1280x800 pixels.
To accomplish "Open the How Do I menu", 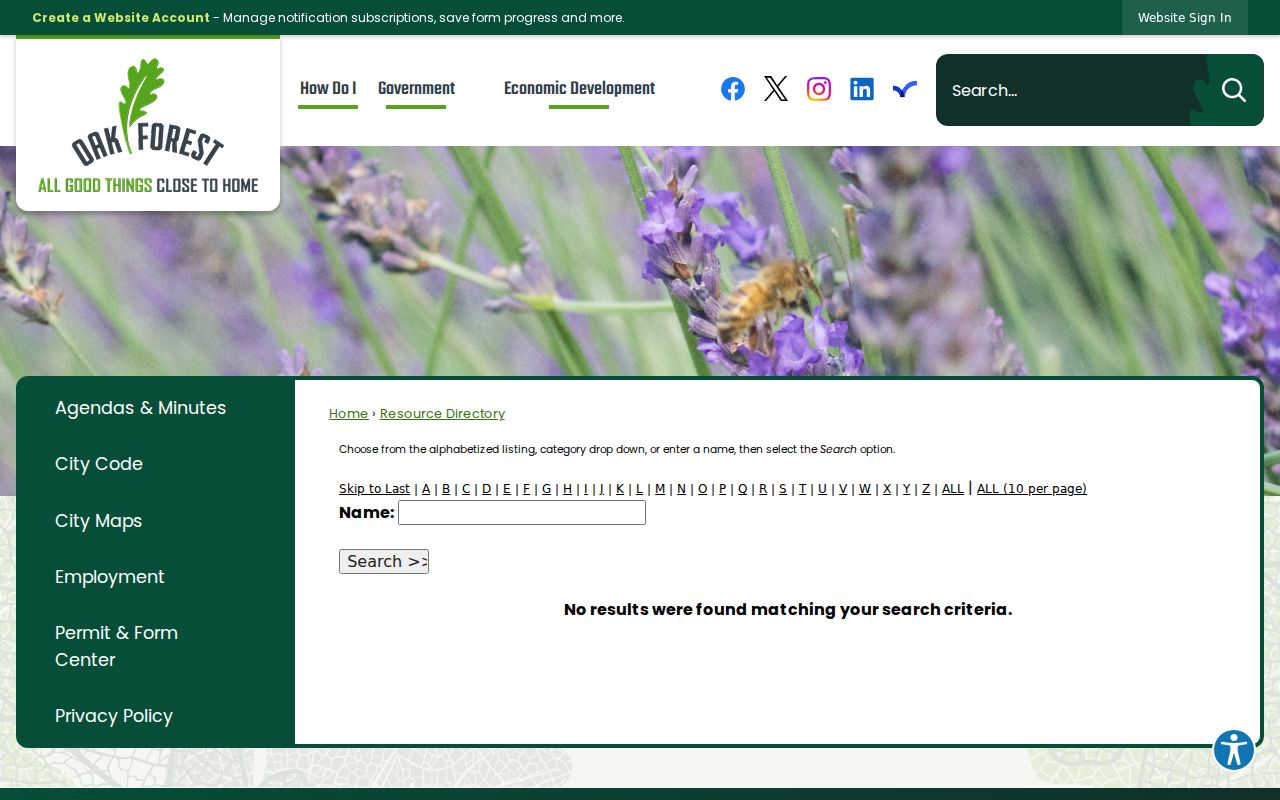I will (x=328, y=88).
